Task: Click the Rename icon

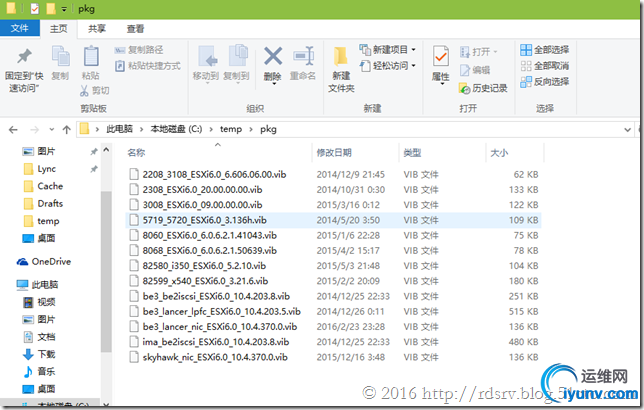Action: [x=304, y=56]
